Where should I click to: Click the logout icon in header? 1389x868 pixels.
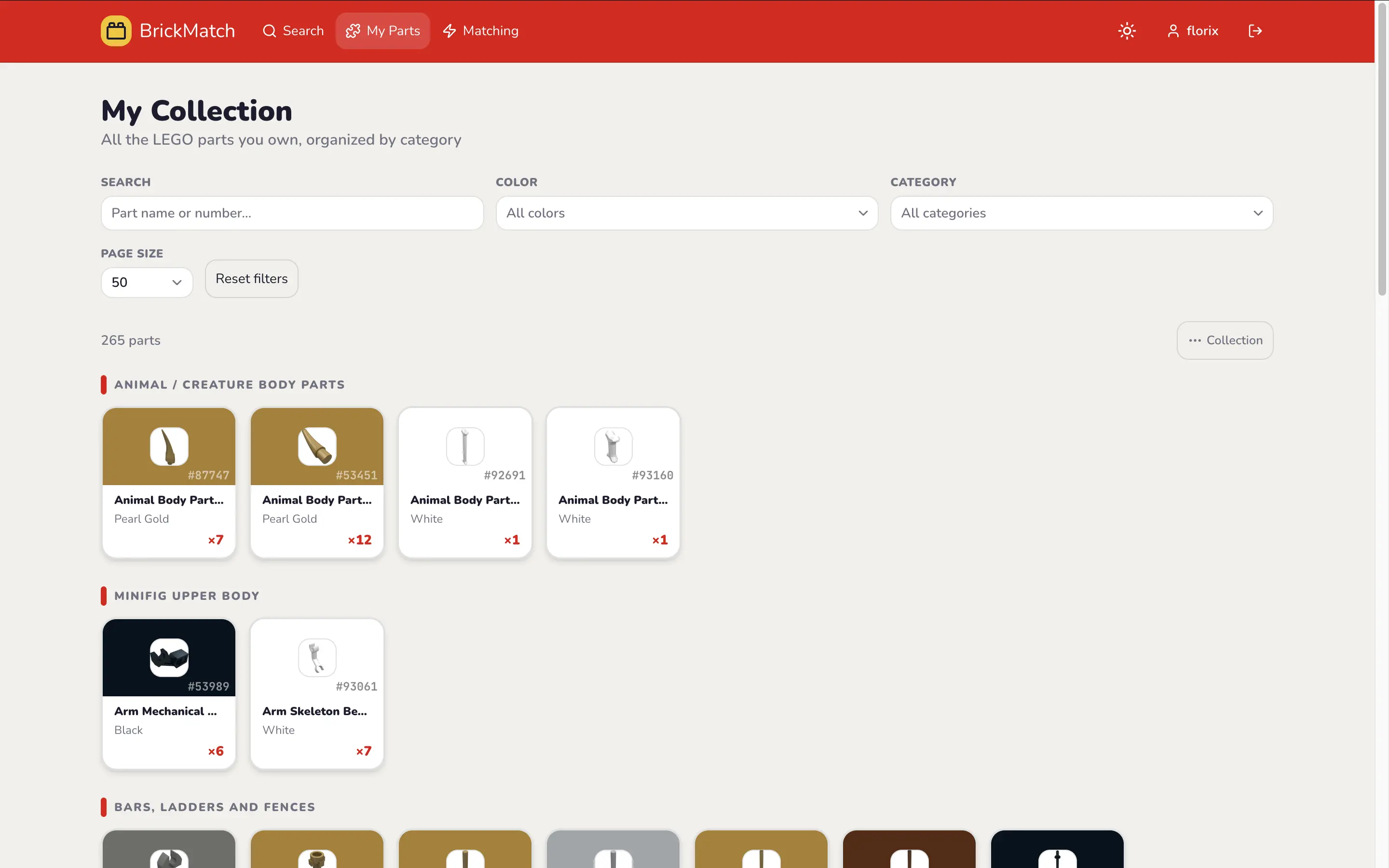[1255, 31]
